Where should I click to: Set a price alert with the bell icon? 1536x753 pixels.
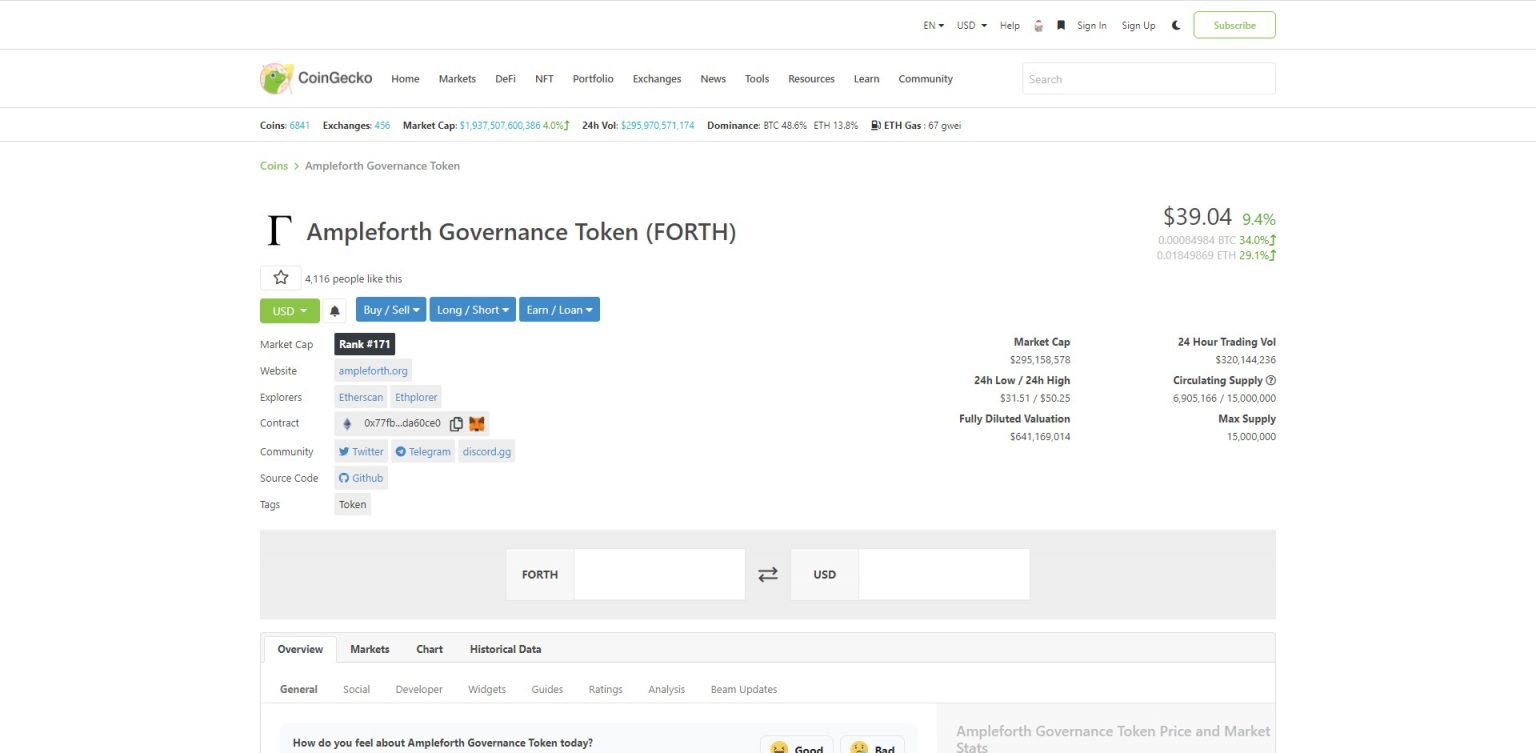pos(335,310)
